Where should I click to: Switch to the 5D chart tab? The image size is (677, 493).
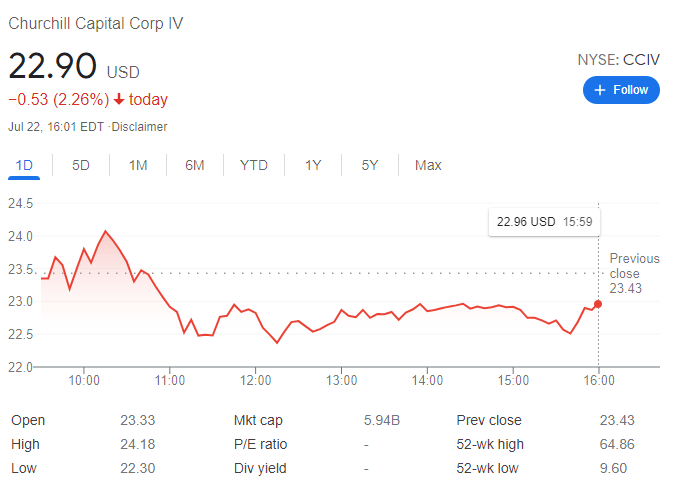point(81,165)
